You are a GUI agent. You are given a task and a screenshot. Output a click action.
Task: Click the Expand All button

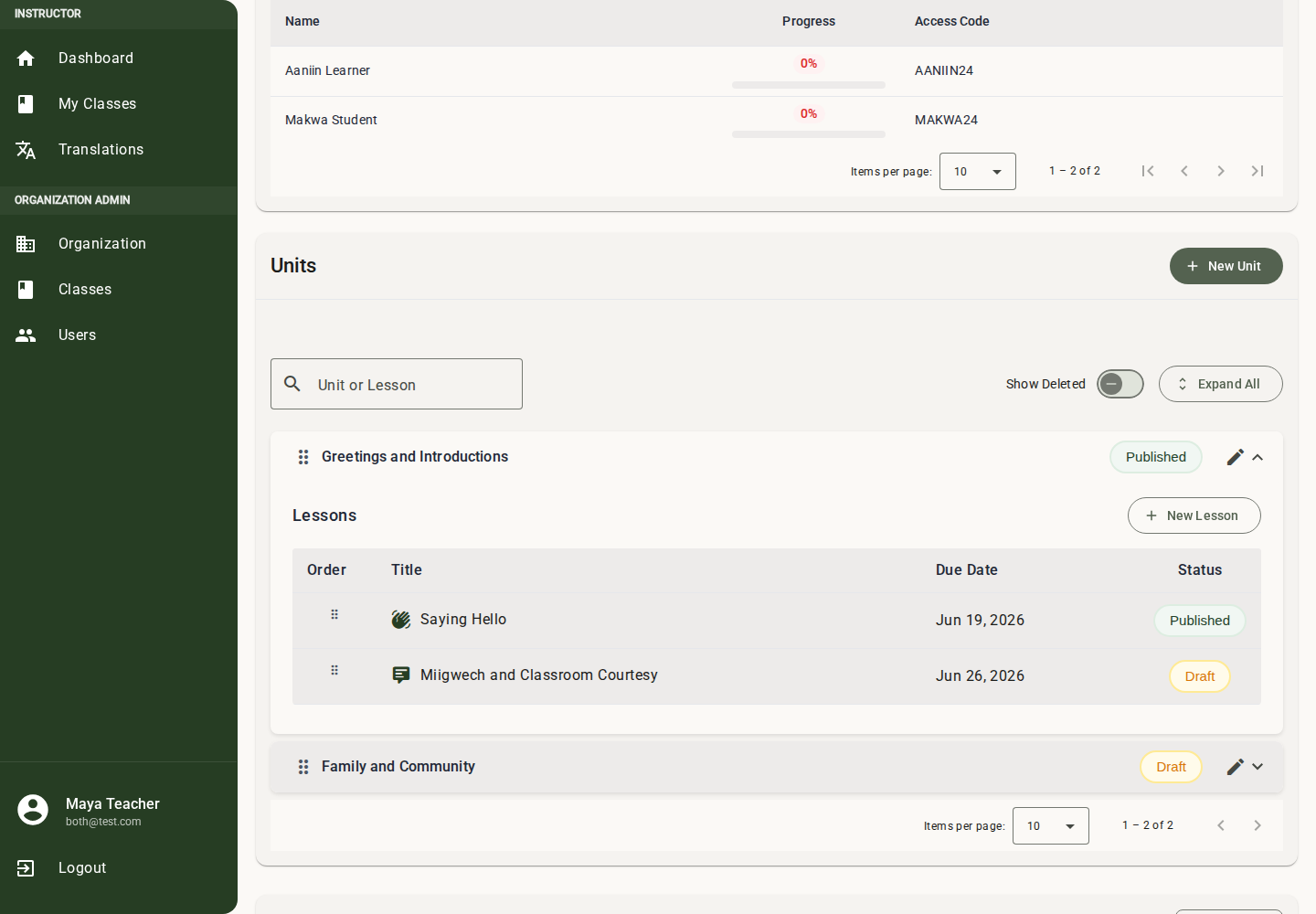coord(1221,384)
